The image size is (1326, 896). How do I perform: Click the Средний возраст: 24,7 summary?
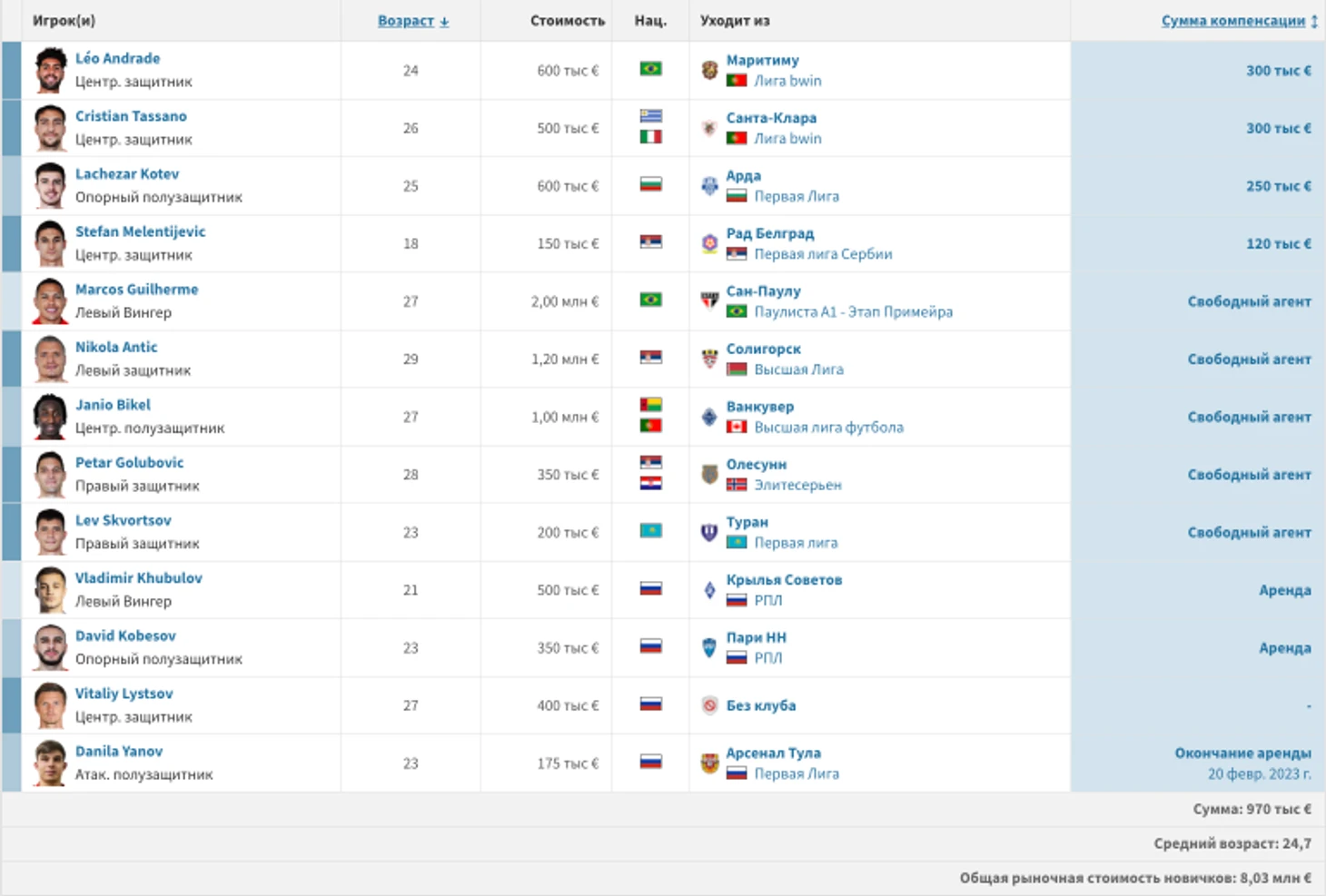coord(1232,843)
